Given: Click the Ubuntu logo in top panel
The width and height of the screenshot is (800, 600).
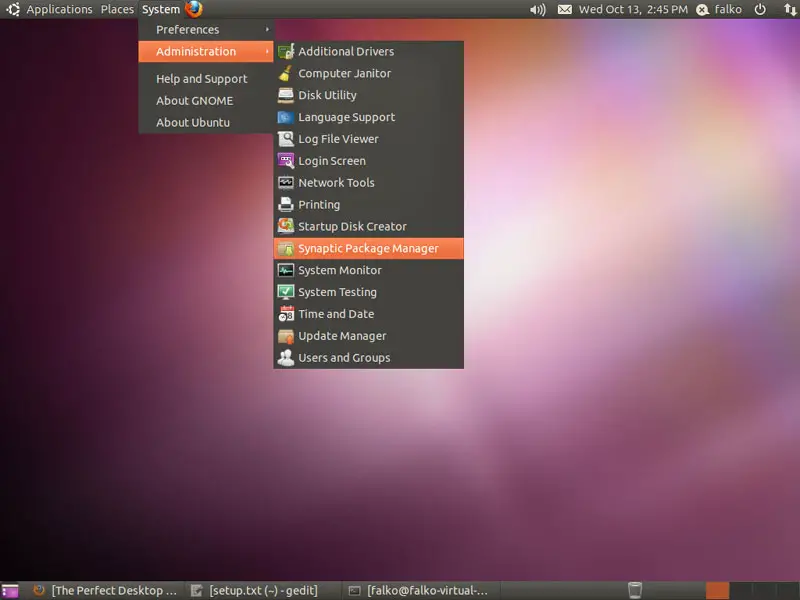Looking at the screenshot, I should pyautogui.click(x=12, y=9).
